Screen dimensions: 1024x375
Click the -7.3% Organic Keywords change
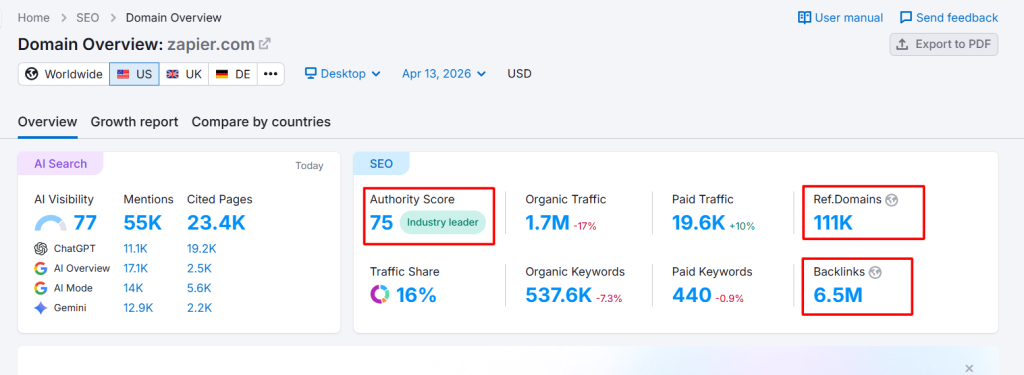(x=609, y=299)
